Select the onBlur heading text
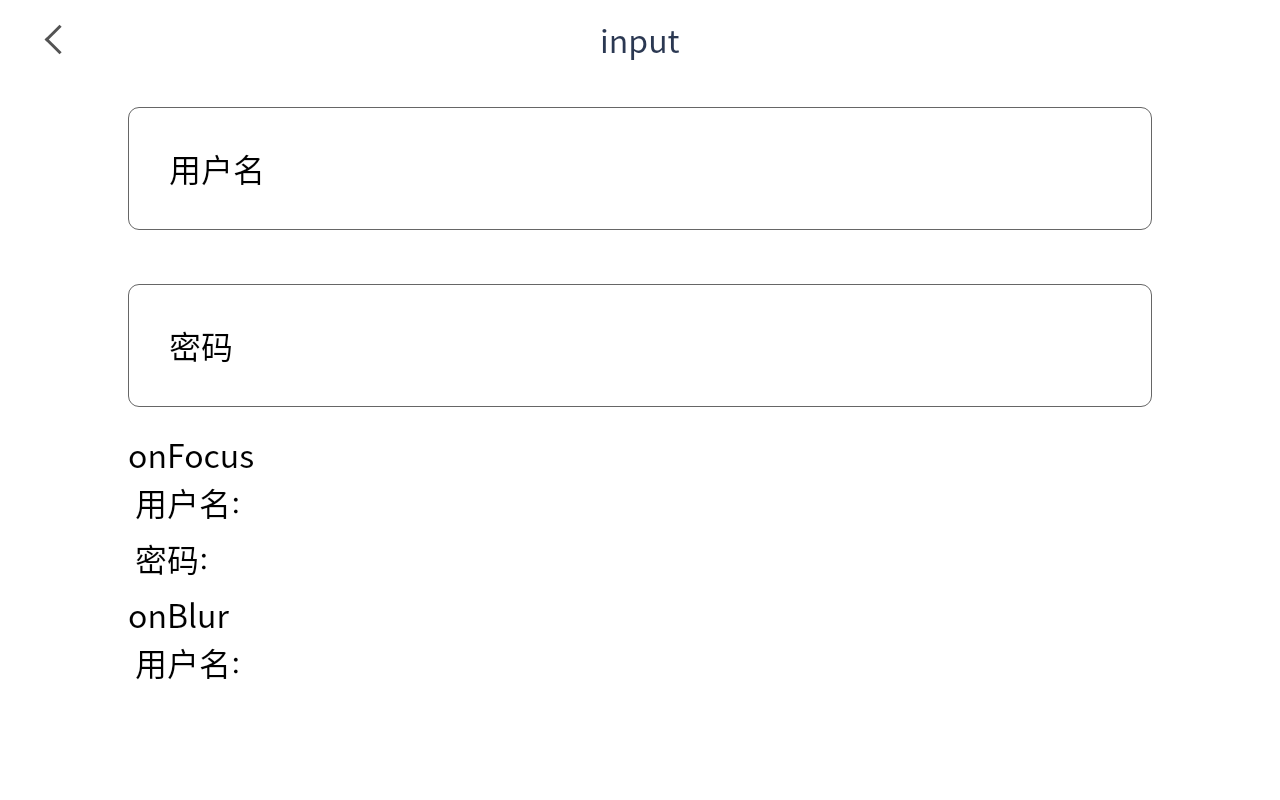1280x800 pixels. pyautogui.click(x=179, y=616)
